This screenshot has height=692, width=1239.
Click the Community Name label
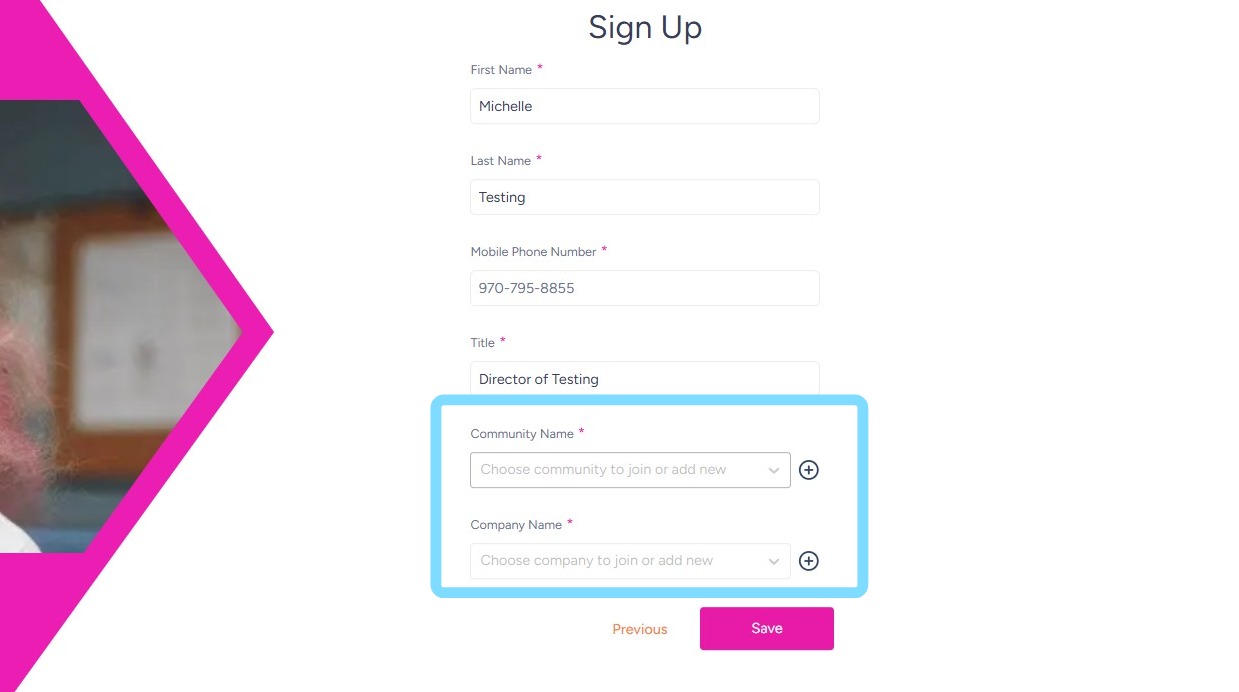522,434
